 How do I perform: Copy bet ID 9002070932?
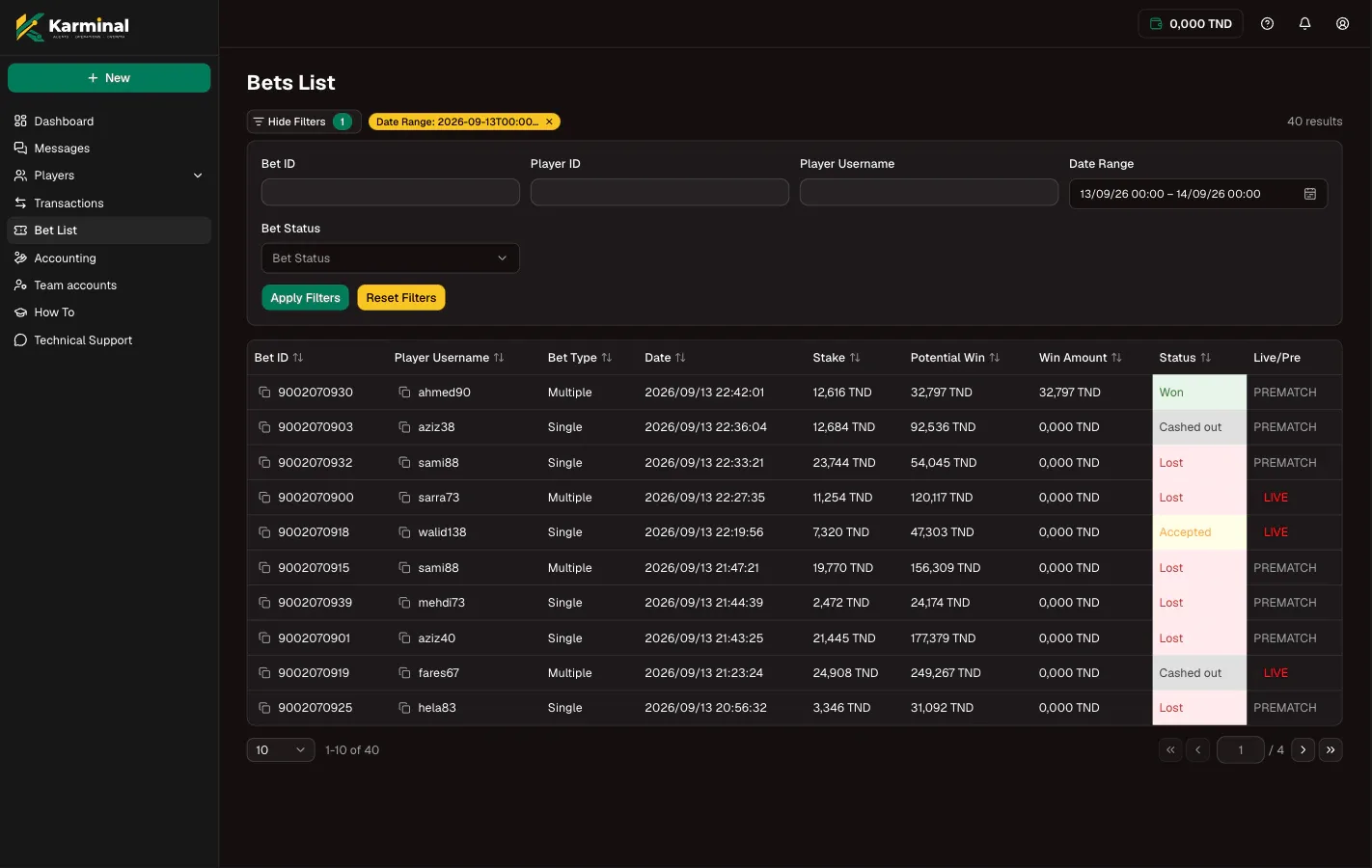(264, 463)
